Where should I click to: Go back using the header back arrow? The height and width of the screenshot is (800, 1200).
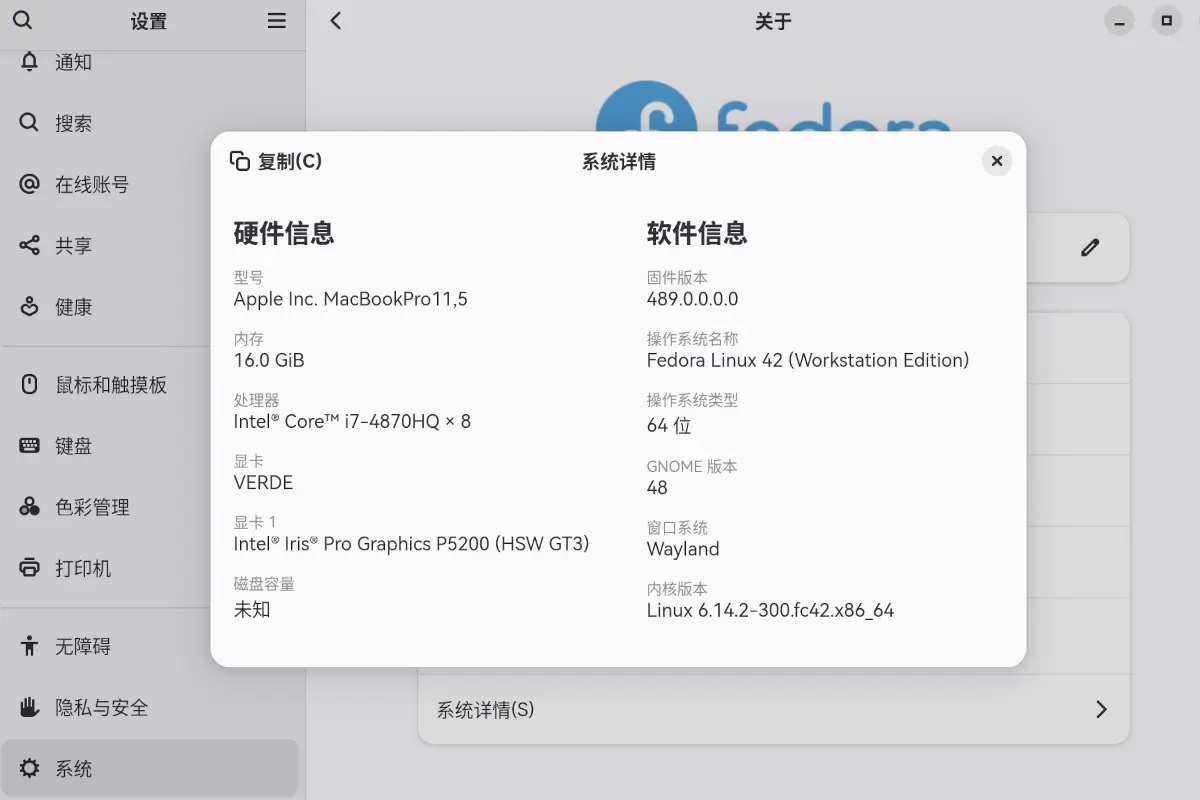click(x=336, y=20)
